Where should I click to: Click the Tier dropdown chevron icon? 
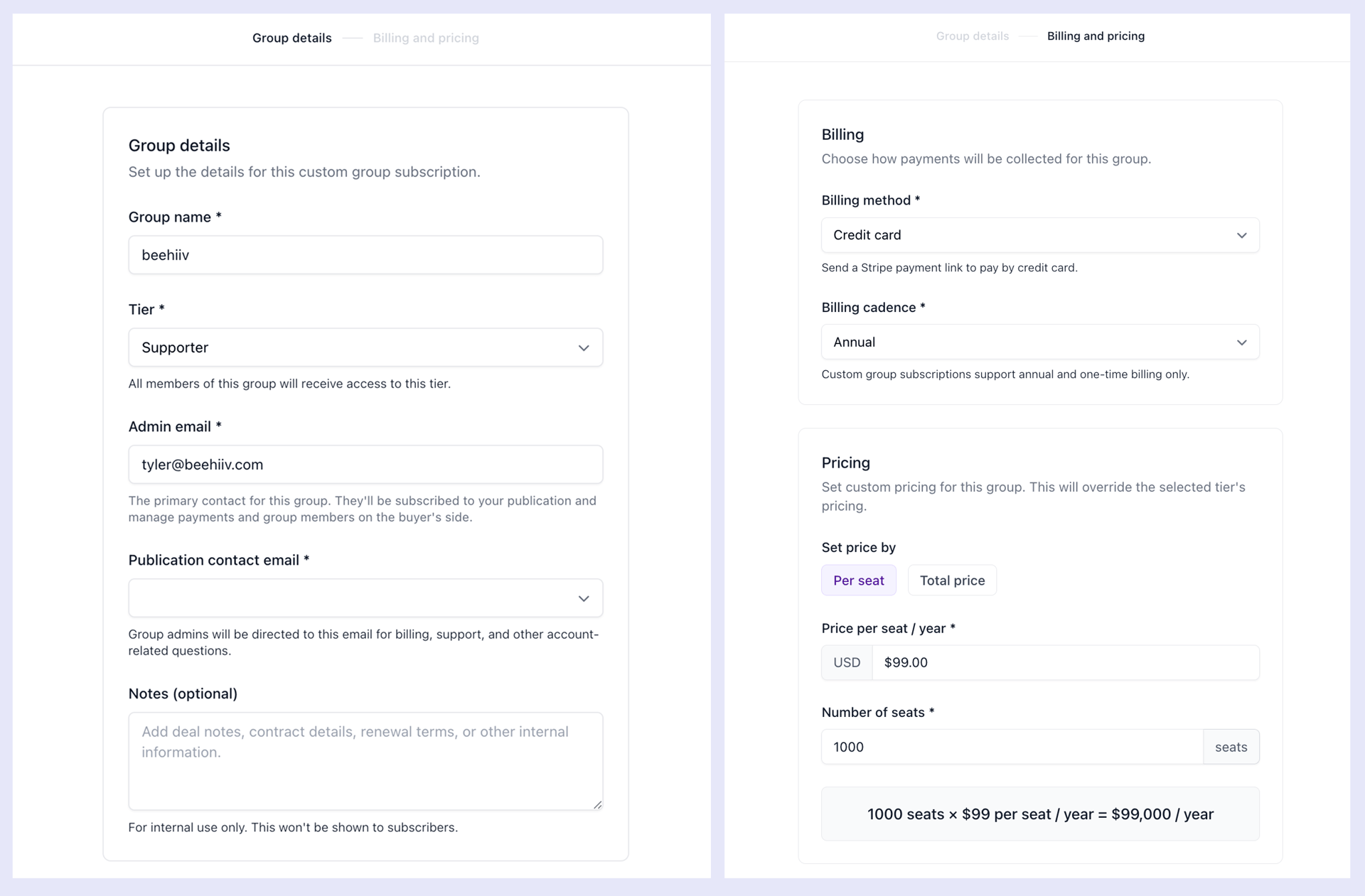coord(584,348)
